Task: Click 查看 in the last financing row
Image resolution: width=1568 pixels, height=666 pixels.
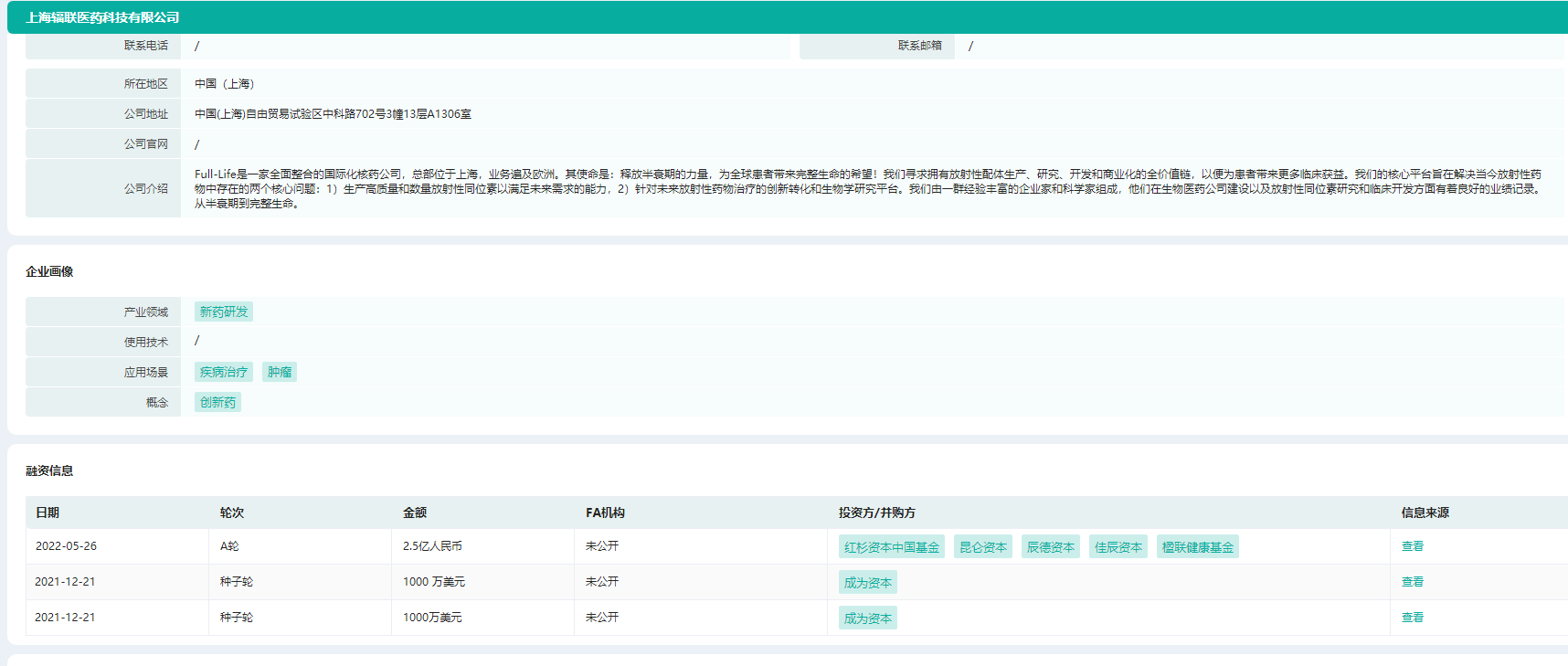Action: tap(1412, 618)
